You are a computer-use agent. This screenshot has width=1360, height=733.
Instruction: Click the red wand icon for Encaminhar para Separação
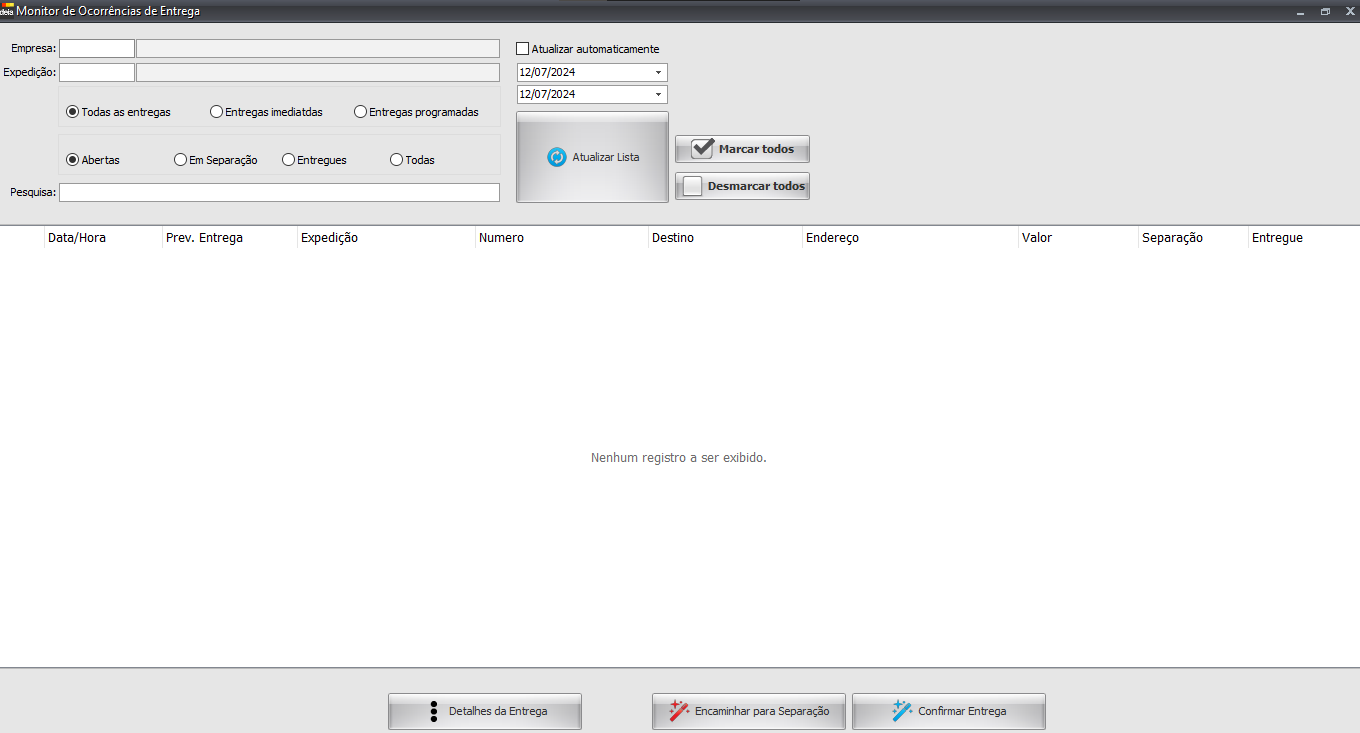[x=679, y=711]
